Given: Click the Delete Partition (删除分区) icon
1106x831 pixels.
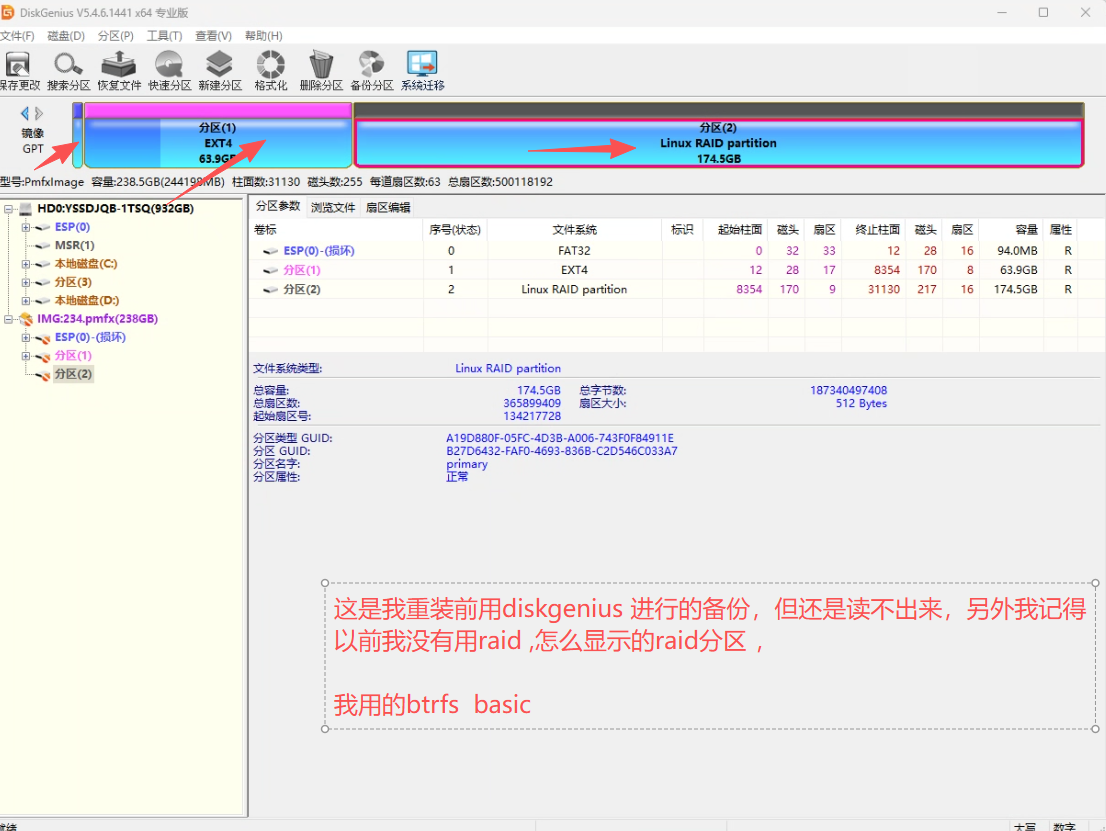Looking at the screenshot, I should [x=321, y=65].
